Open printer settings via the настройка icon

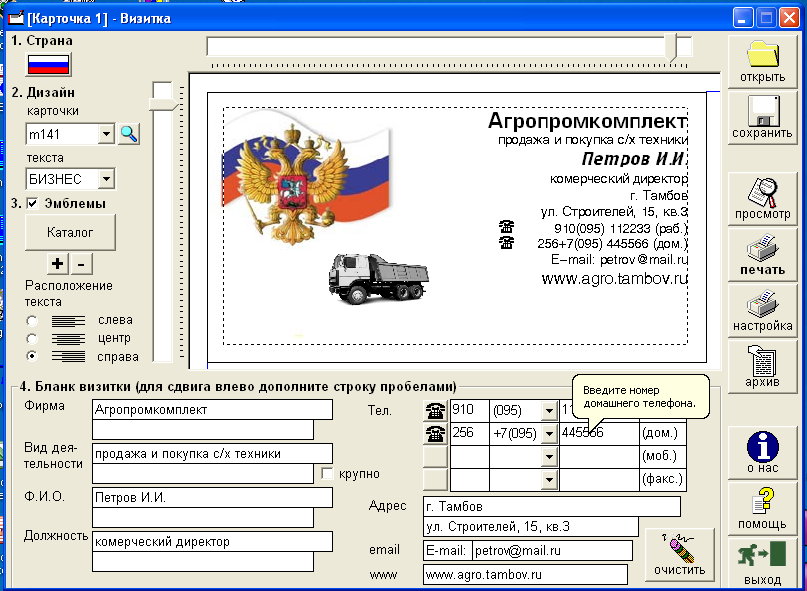762,310
